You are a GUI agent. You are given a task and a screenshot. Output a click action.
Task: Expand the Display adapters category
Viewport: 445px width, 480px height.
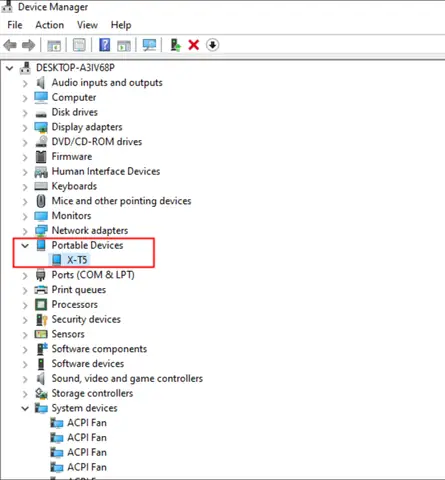click(x=25, y=128)
